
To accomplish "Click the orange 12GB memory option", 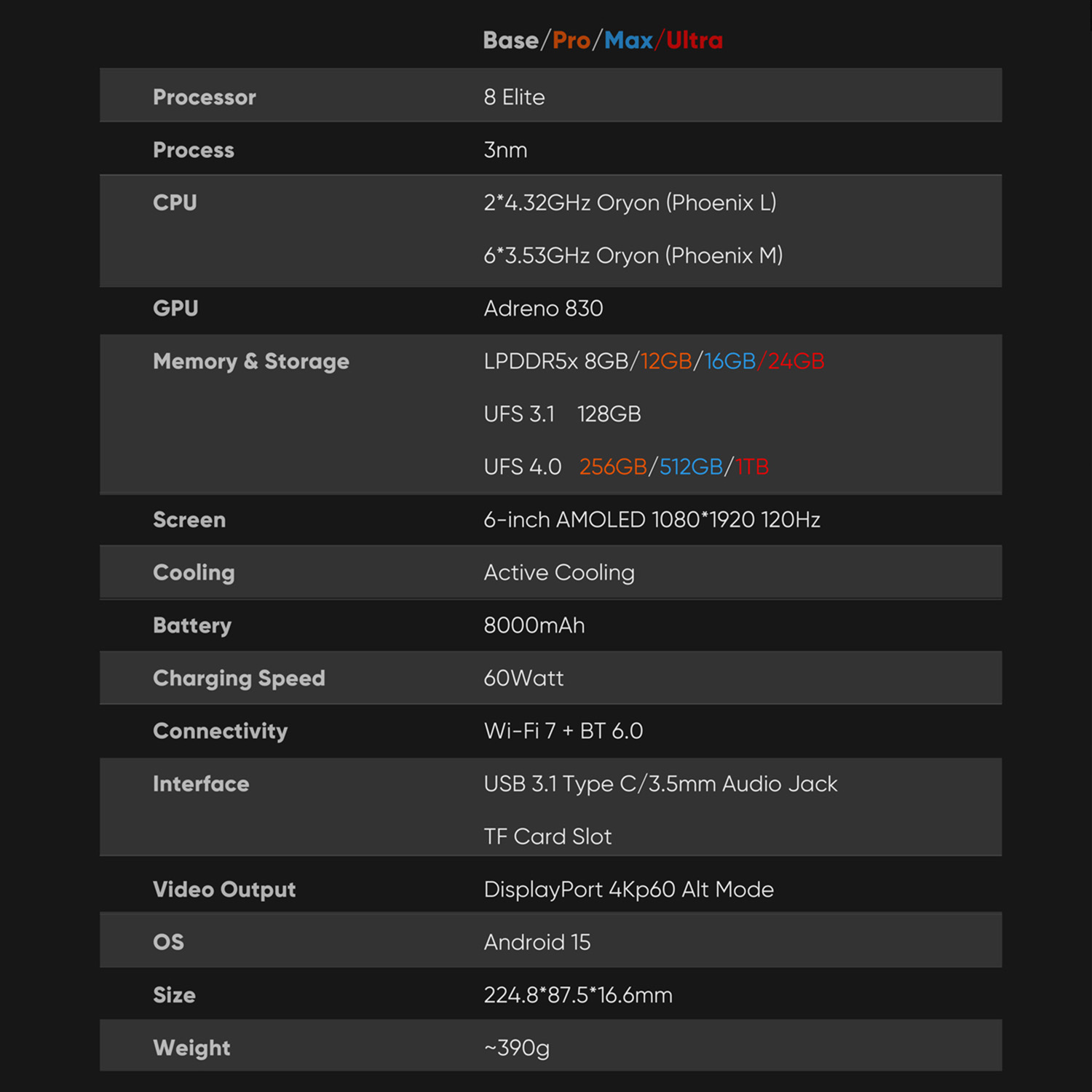I will [x=666, y=361].
